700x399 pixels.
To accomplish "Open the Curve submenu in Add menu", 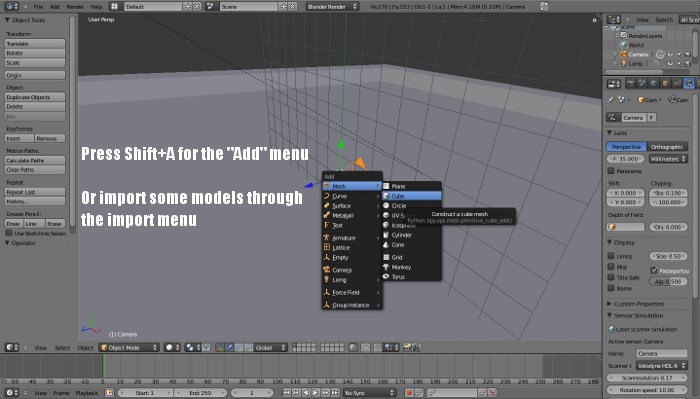I will pos(352,196).
